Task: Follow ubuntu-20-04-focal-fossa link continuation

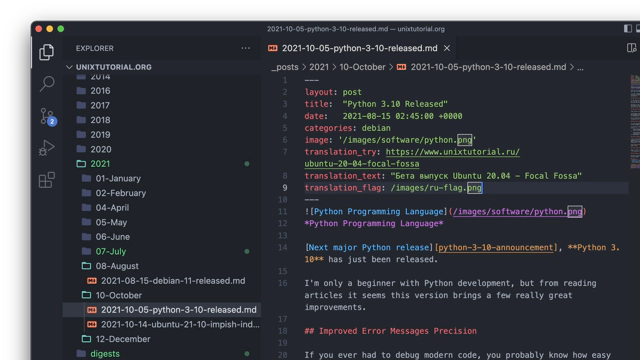Action: (x=362, y=164)
